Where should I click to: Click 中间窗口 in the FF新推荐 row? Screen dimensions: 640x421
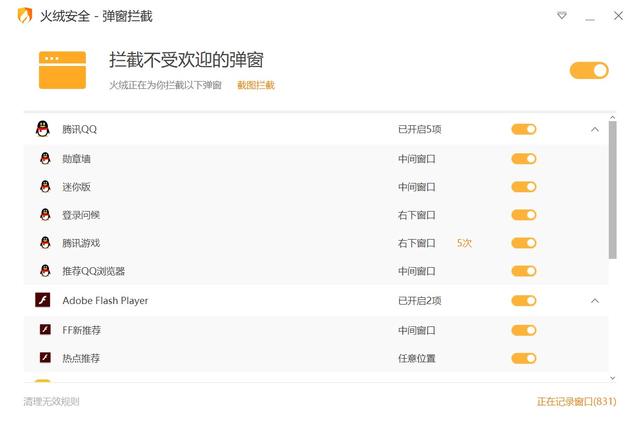417,330
